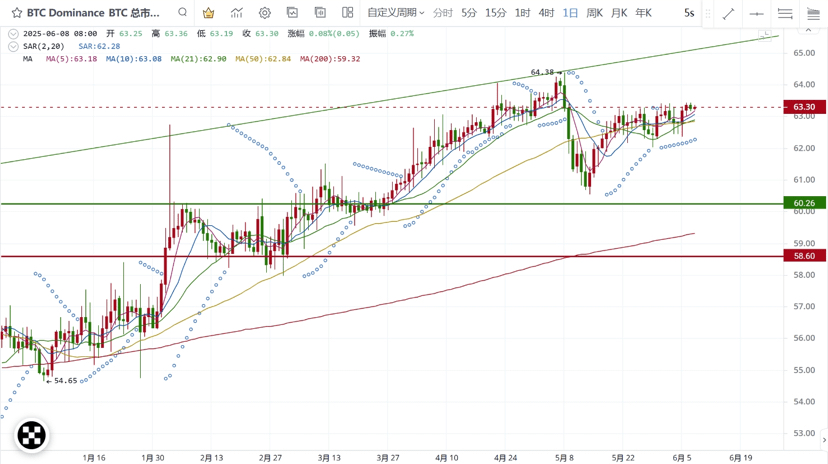Click the 4月 10 date label

447,458
